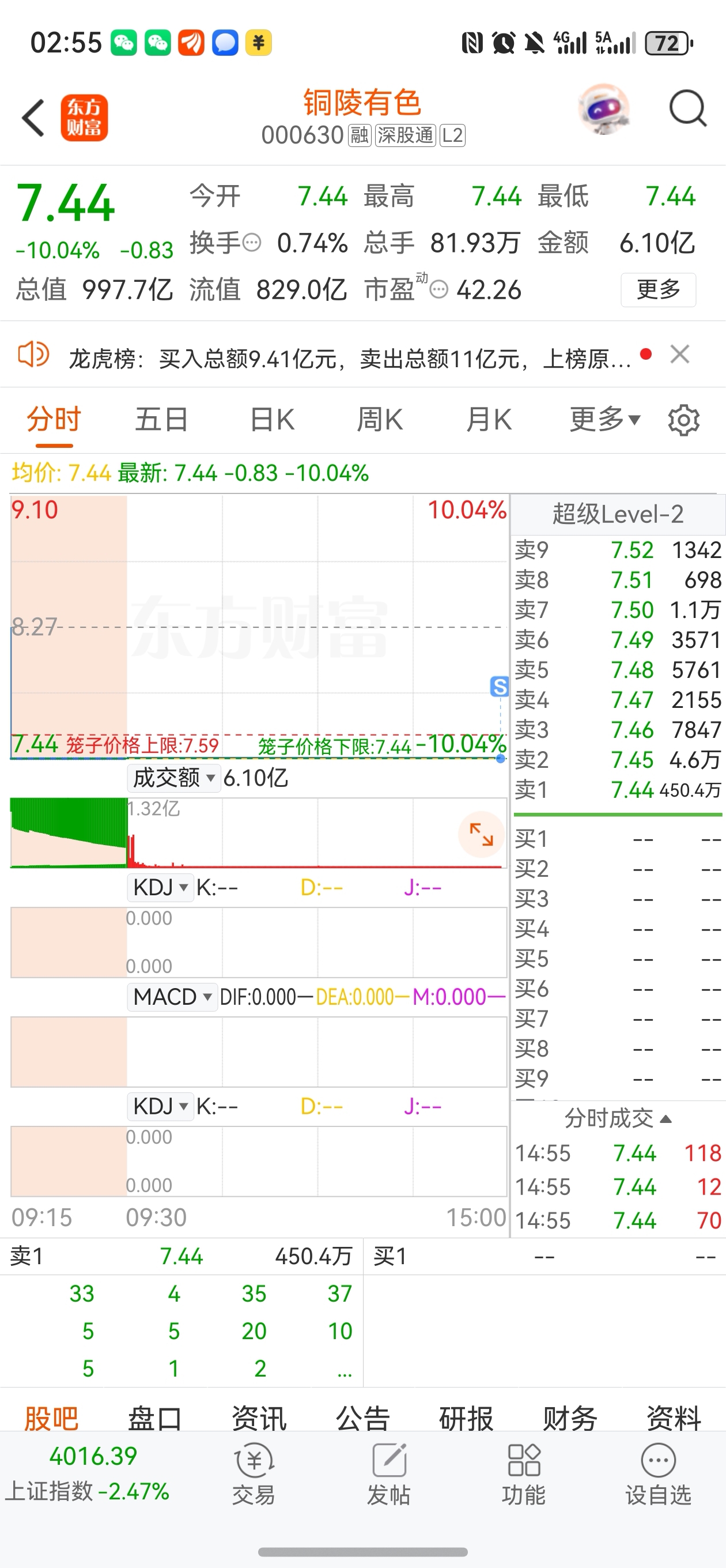The image size is (726, 1568).
Task: Tap the 更多 quote details button
Action: click(x=659, y=290)
